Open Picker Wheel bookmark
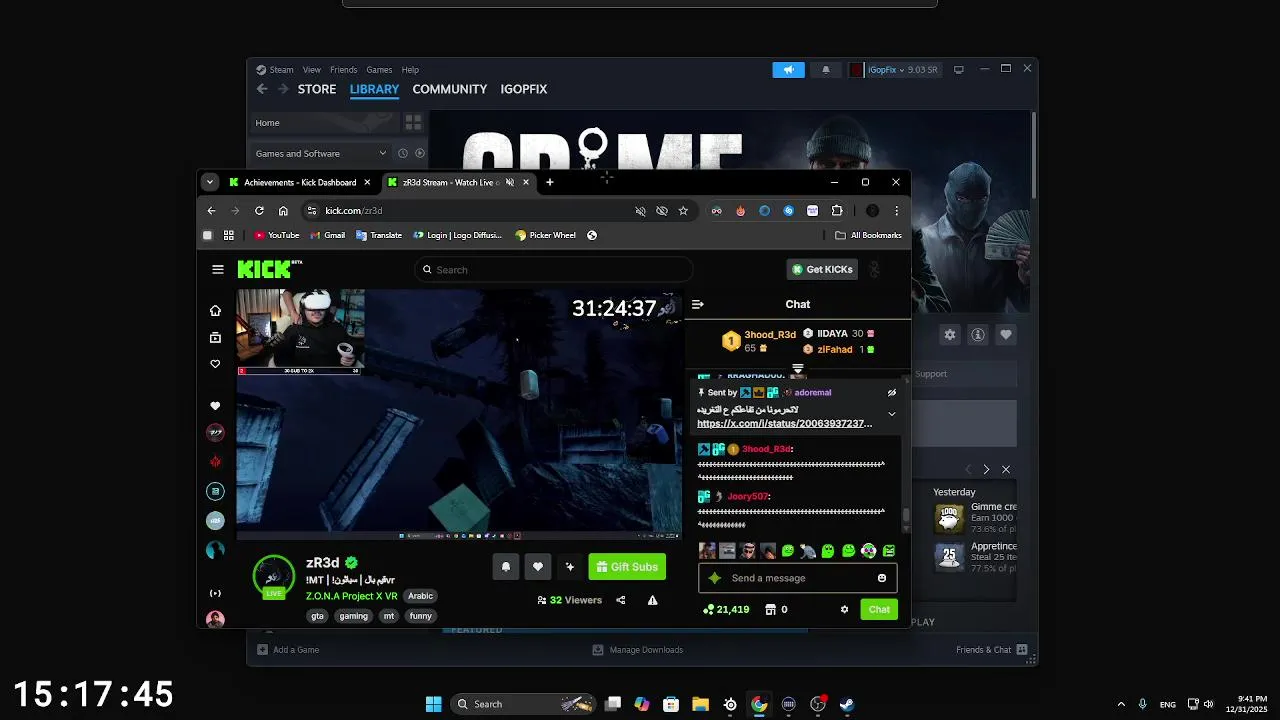The image size is (1280, 720). 546,235
